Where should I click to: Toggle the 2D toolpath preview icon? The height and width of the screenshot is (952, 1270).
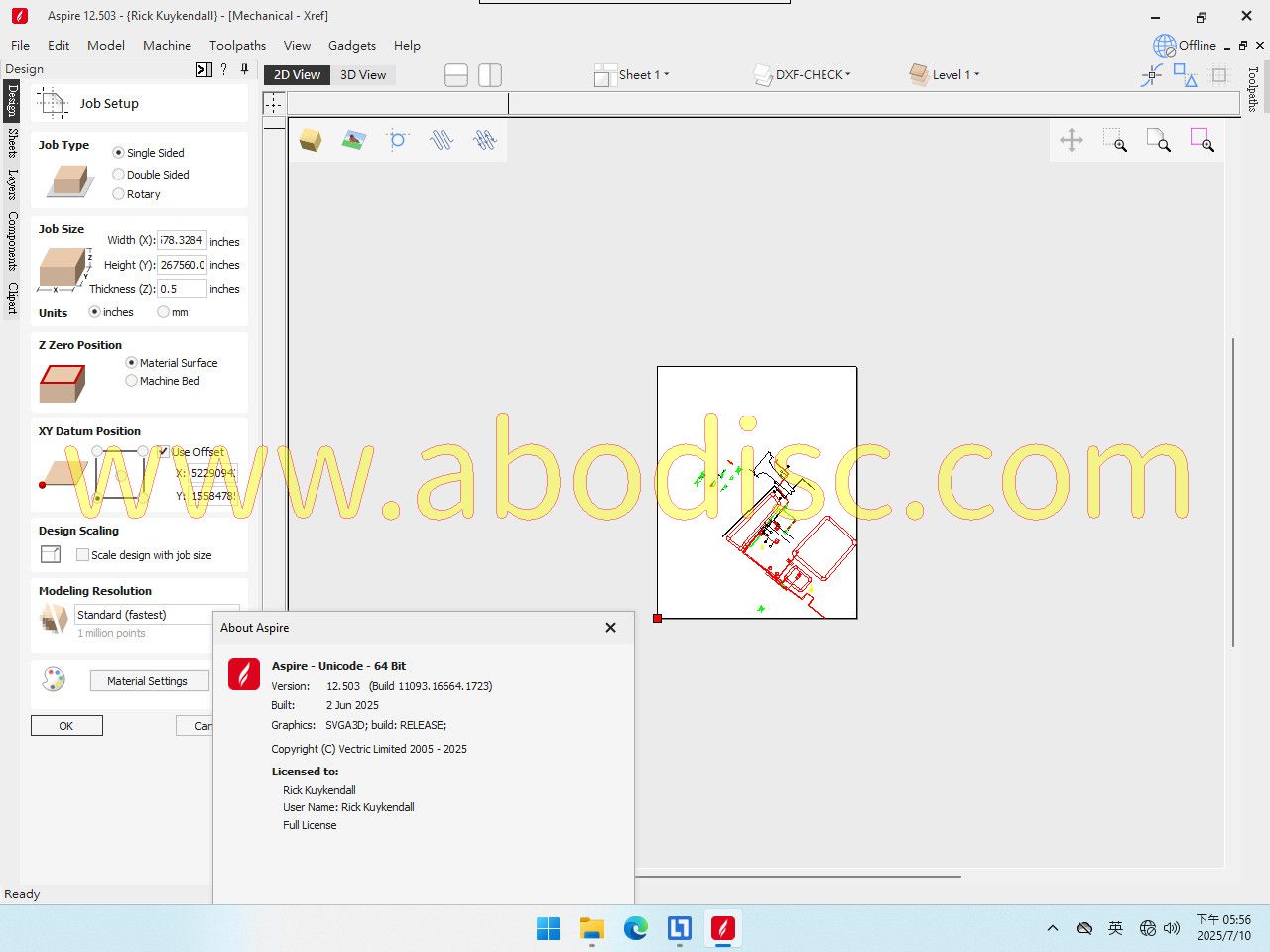tap(442, 140)
